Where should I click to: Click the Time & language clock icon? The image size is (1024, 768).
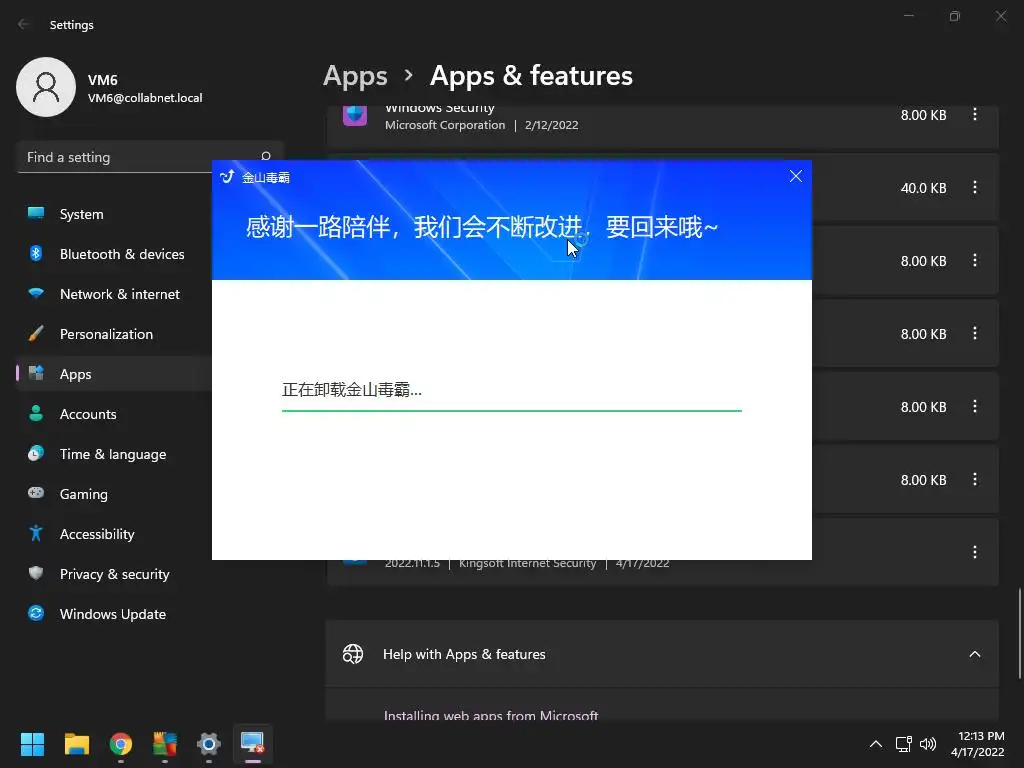coord(36,453)
